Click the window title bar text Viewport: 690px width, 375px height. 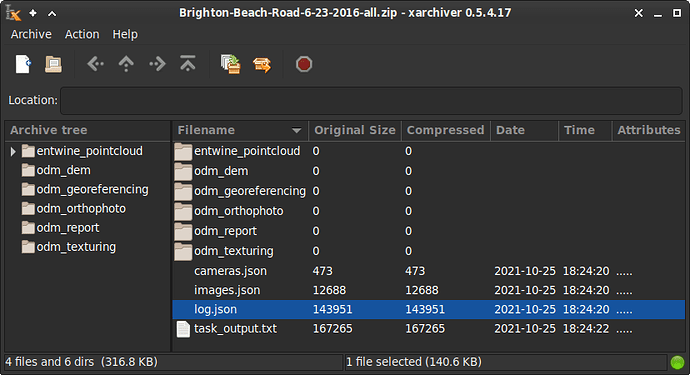345,13
